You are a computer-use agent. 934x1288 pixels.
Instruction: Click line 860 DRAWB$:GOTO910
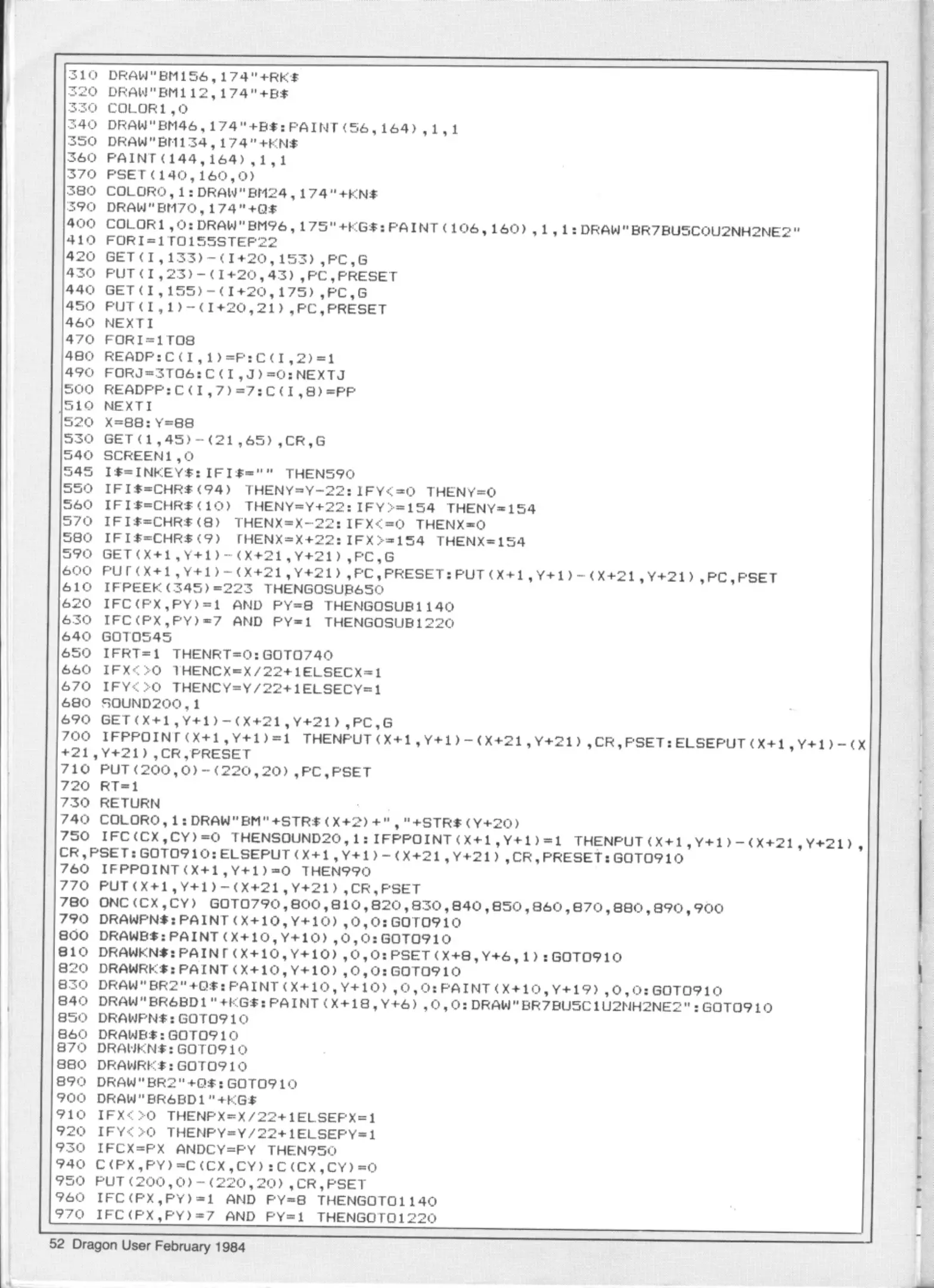click(x=148, y=1036)
